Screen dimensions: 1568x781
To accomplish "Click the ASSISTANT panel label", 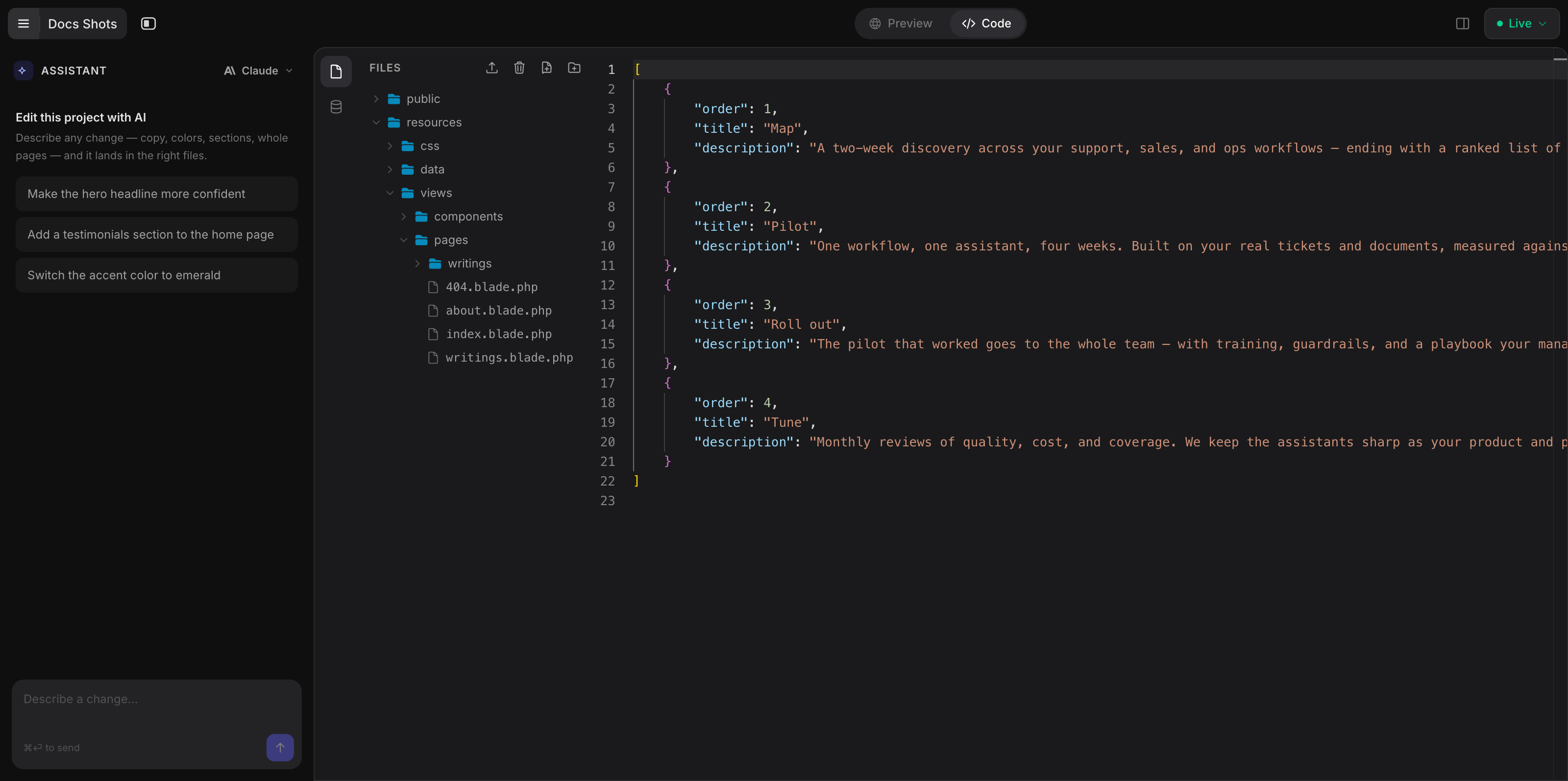I will pyautogui.click(x=73, y=71).
